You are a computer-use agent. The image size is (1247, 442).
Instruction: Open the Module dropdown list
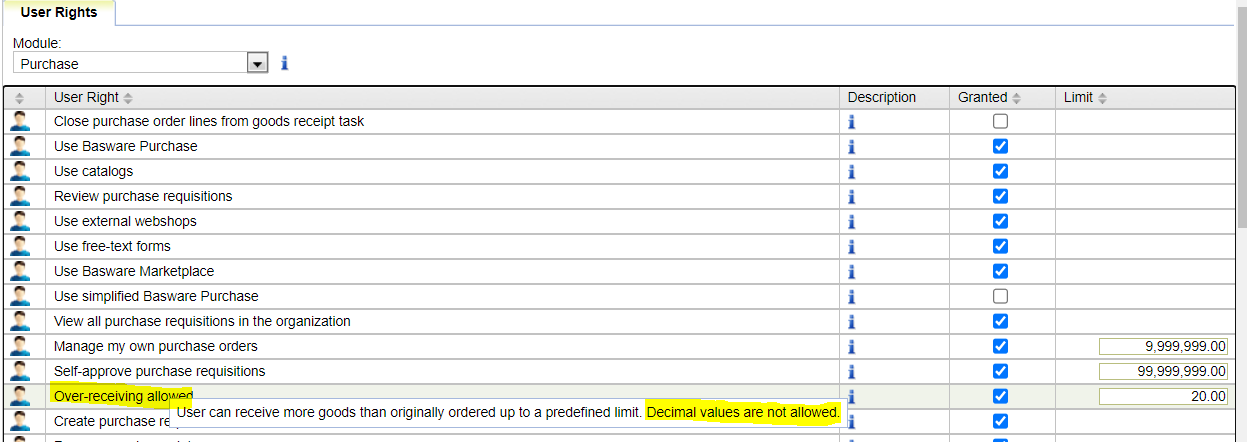click(x=257, y=63)
